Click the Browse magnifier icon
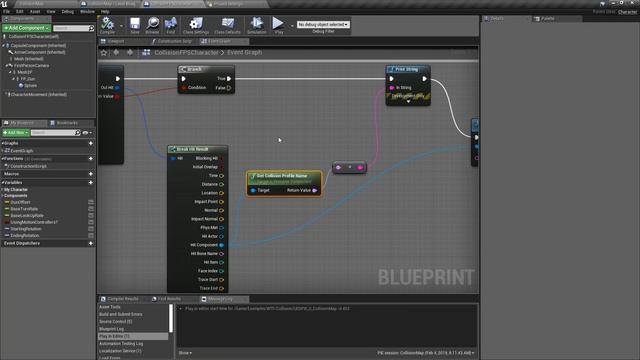Image resolution: width=640 pixels, height=360 pixels. tap(153, 24)
